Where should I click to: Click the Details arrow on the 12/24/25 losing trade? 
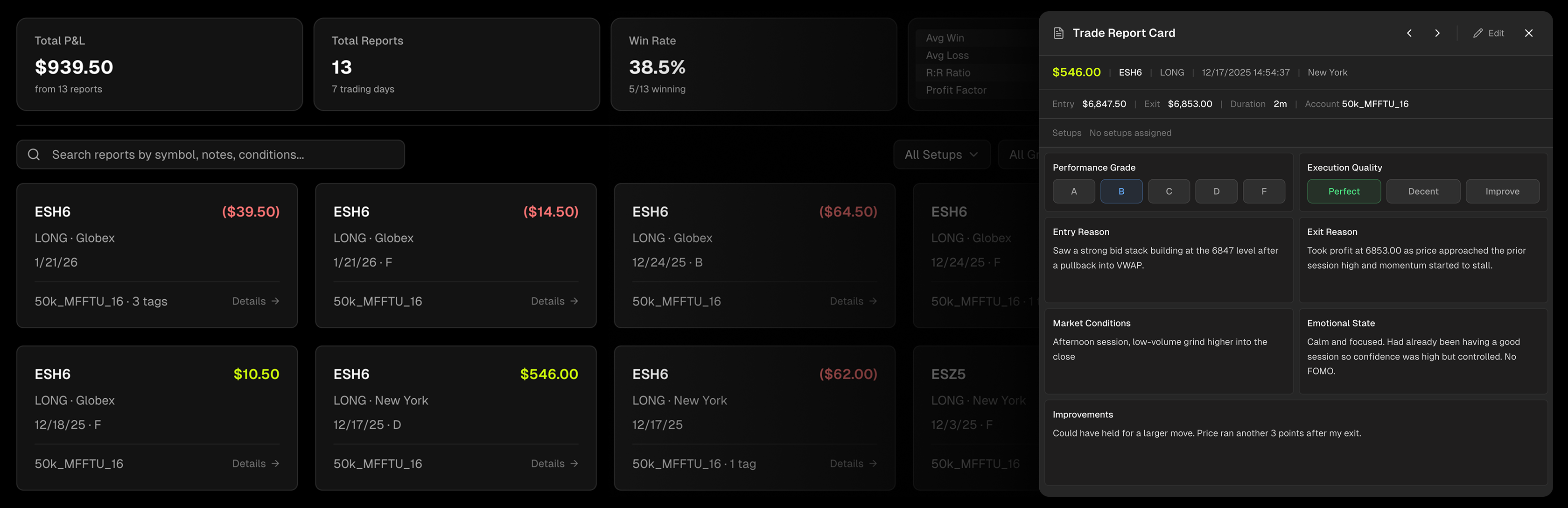[x=853, y=301]
